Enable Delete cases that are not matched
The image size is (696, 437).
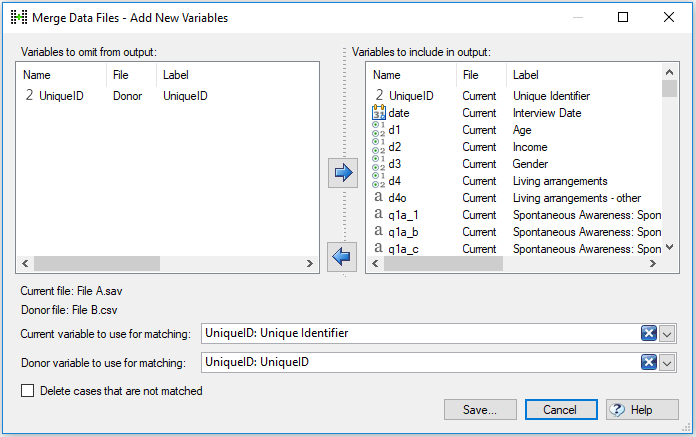(28, 391)
